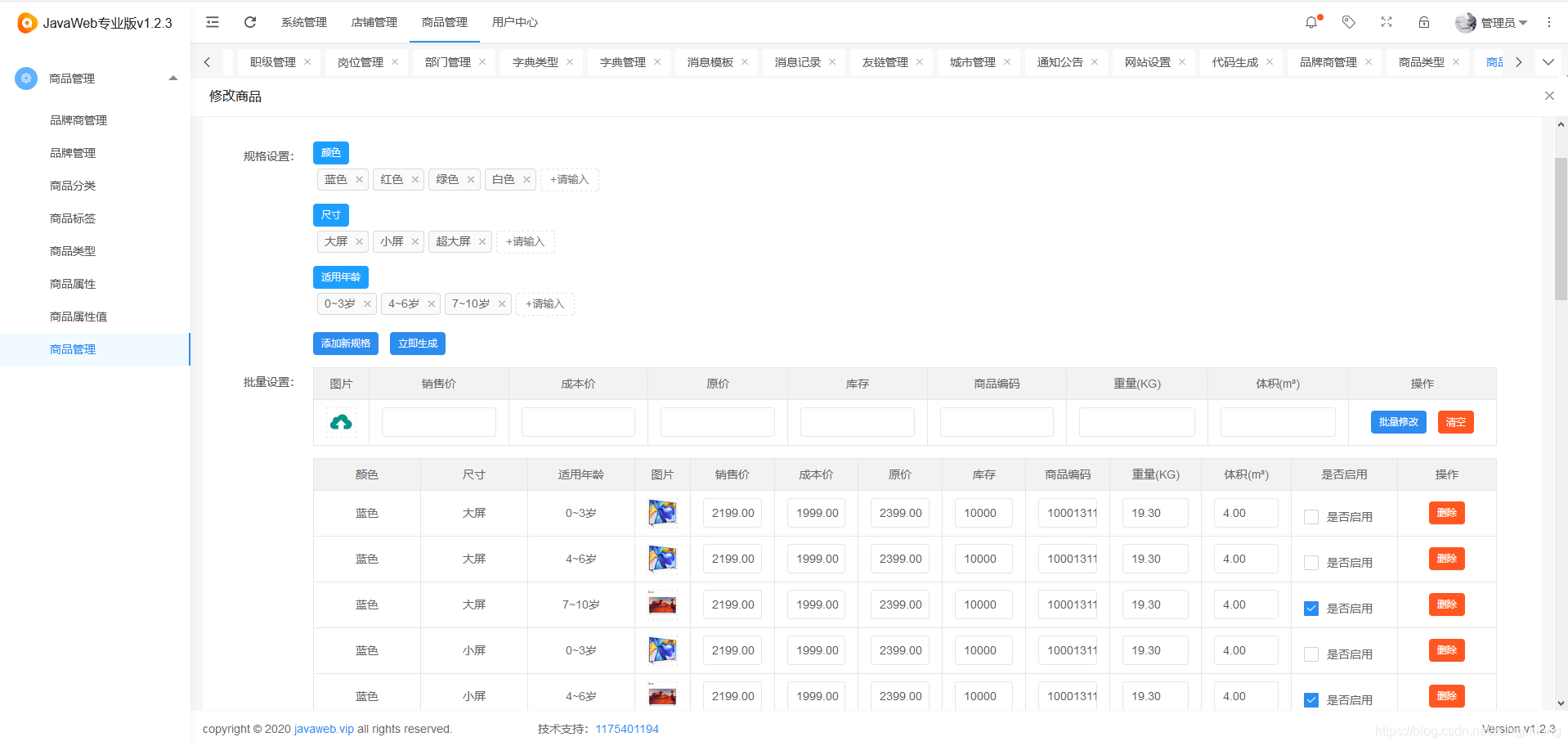Remove the 超大屏 size tag
The image size is (1568, 746).
coord(482,241)
